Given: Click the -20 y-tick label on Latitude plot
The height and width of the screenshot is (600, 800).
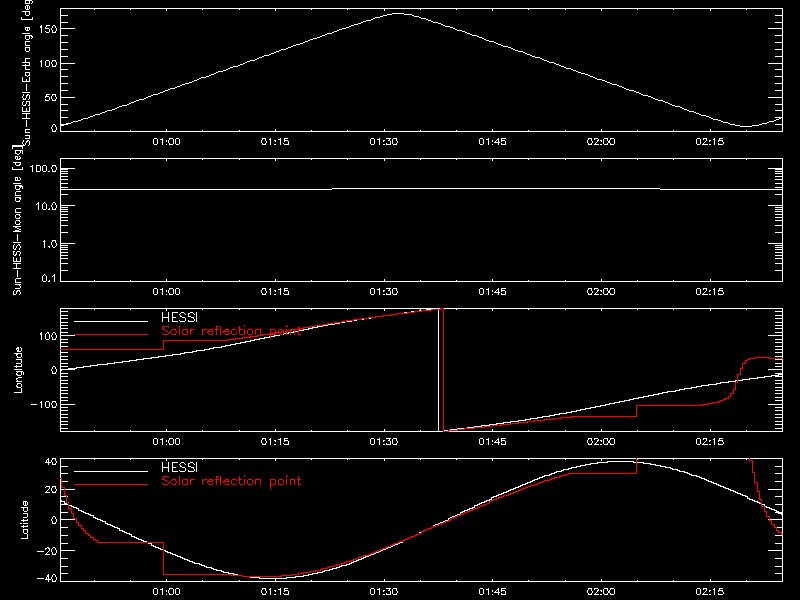Looking at the screenshot, I should [x=47, y=551].
